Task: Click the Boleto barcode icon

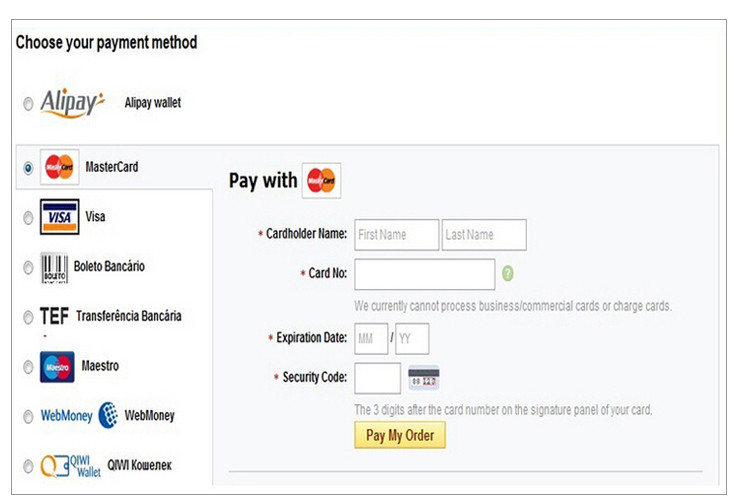Action: tap(54, 267)
